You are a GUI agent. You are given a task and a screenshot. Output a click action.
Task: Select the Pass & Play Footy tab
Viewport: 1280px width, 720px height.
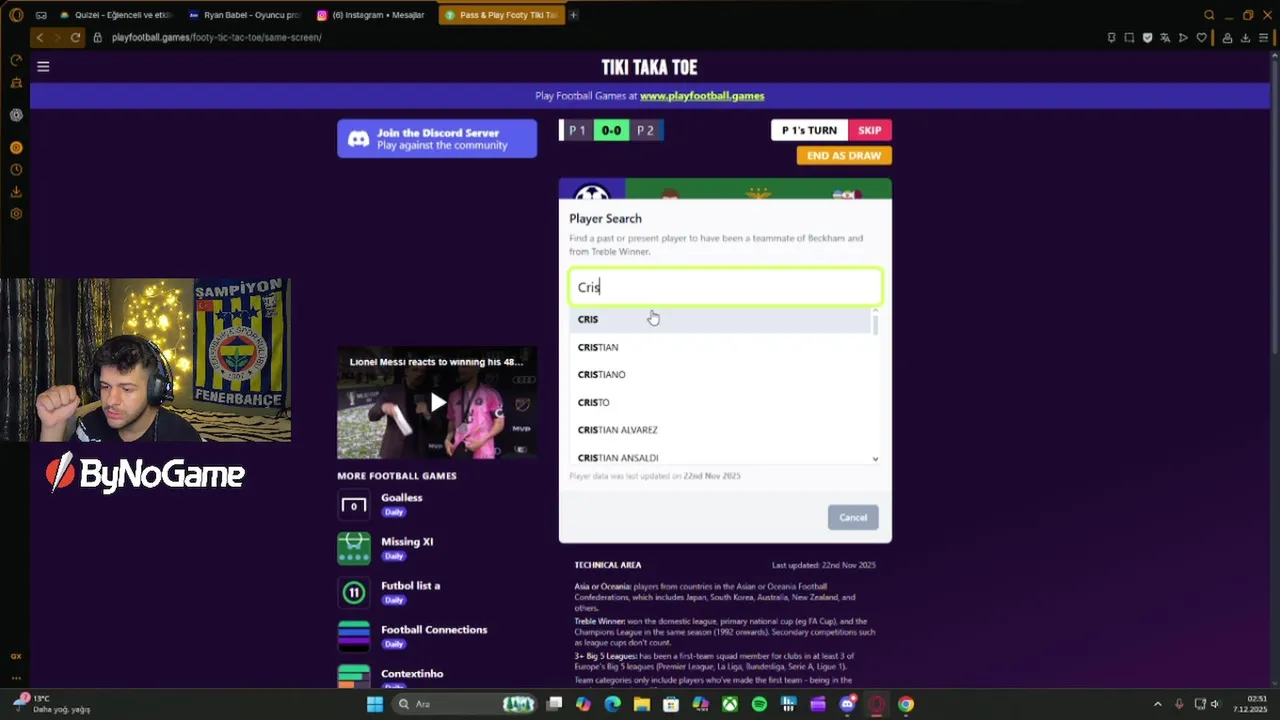pos(501,15)
